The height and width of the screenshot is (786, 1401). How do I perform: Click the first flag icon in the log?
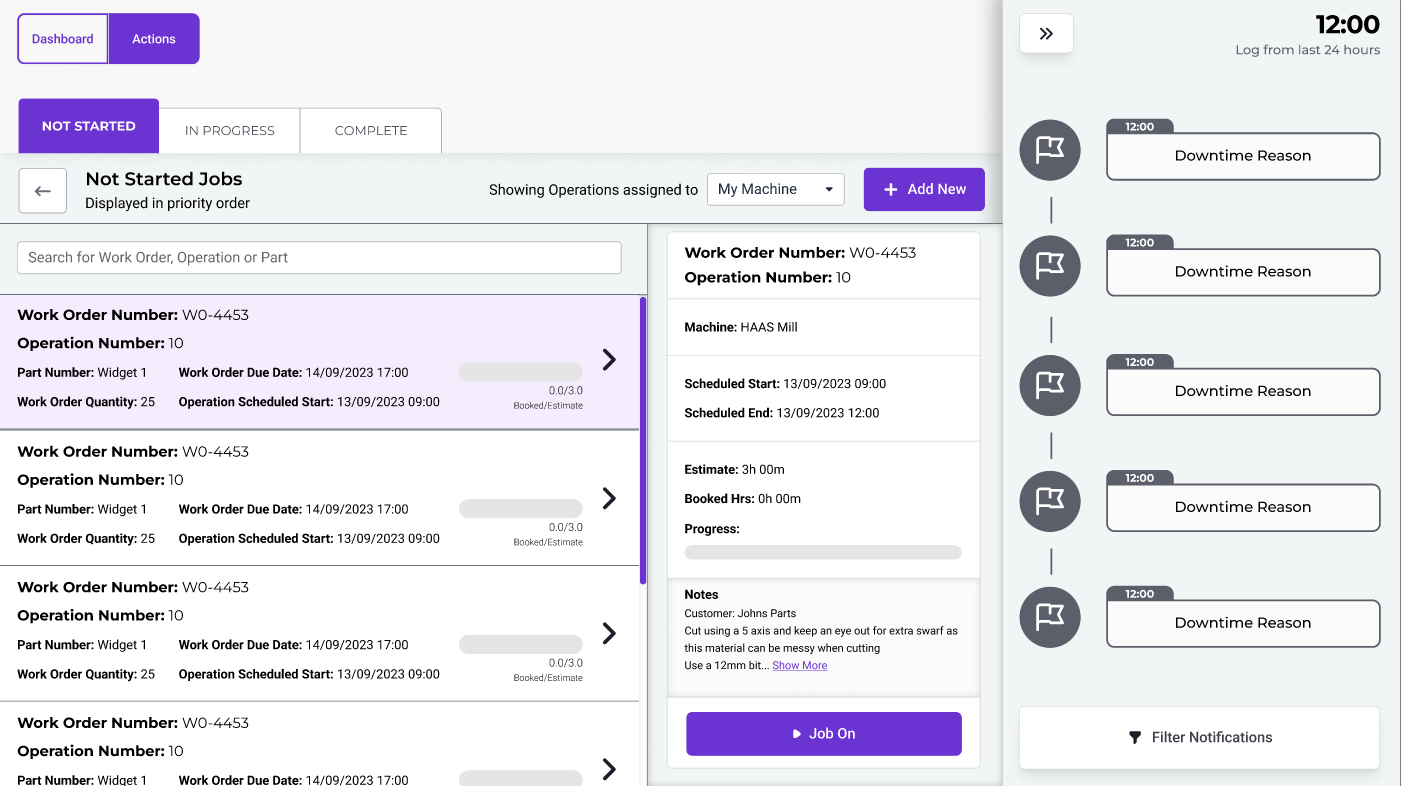tap(1050, 151)
